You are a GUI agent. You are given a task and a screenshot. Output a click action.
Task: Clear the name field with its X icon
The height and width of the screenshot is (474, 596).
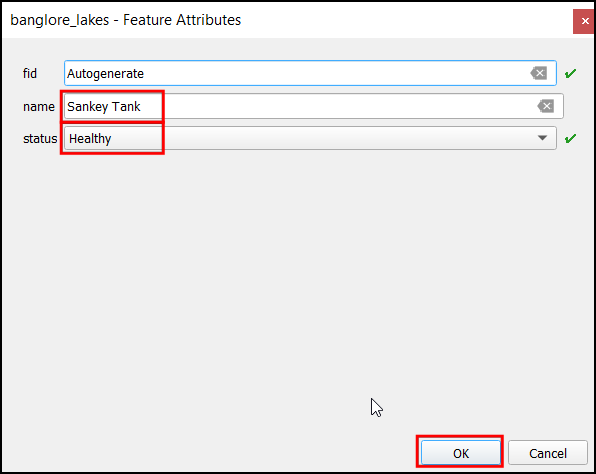tap(545, 106)
